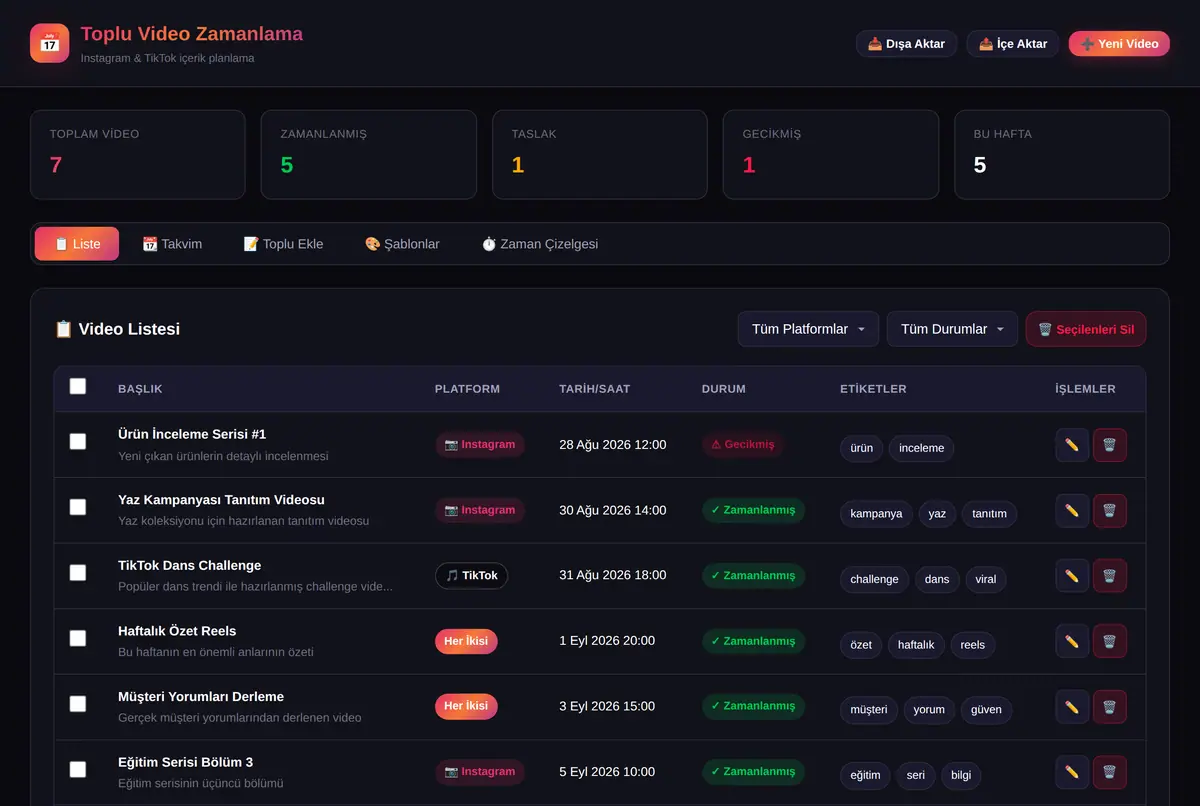Check the Ürün İnceleme Serisi #1 row
Viewport: 1200px width, 806px height.
(78, 441)
